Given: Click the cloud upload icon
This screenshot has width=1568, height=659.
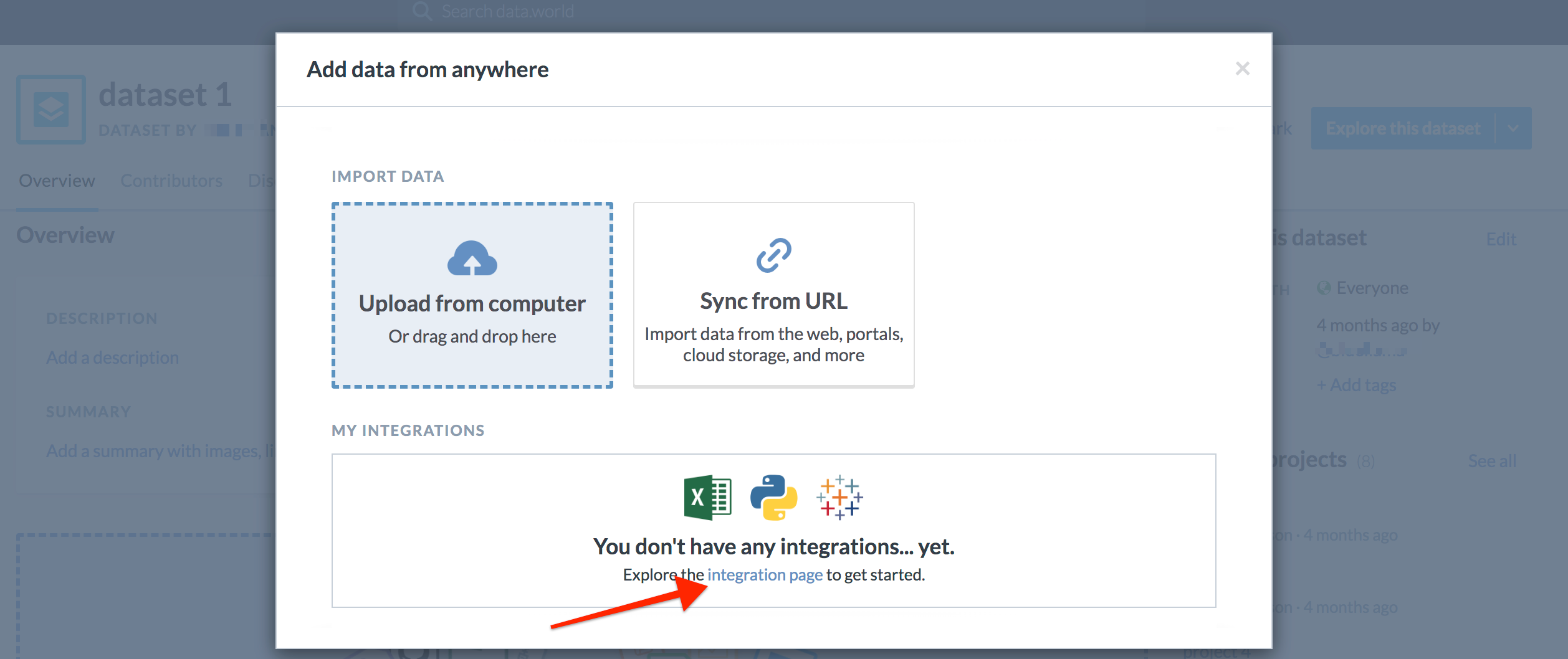Looking at the screenshot, I should coord(472,258).
